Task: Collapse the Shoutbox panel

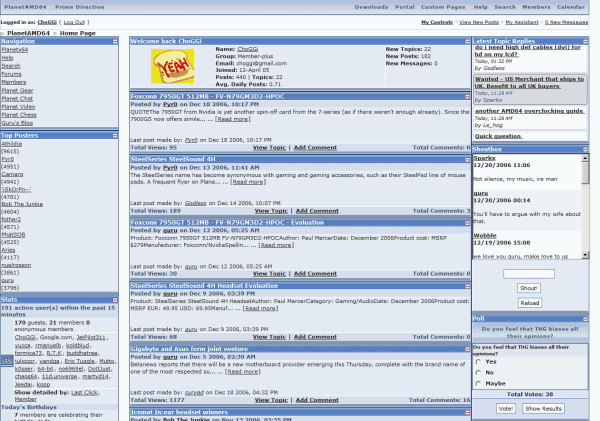Action: [x=585, y=149]
